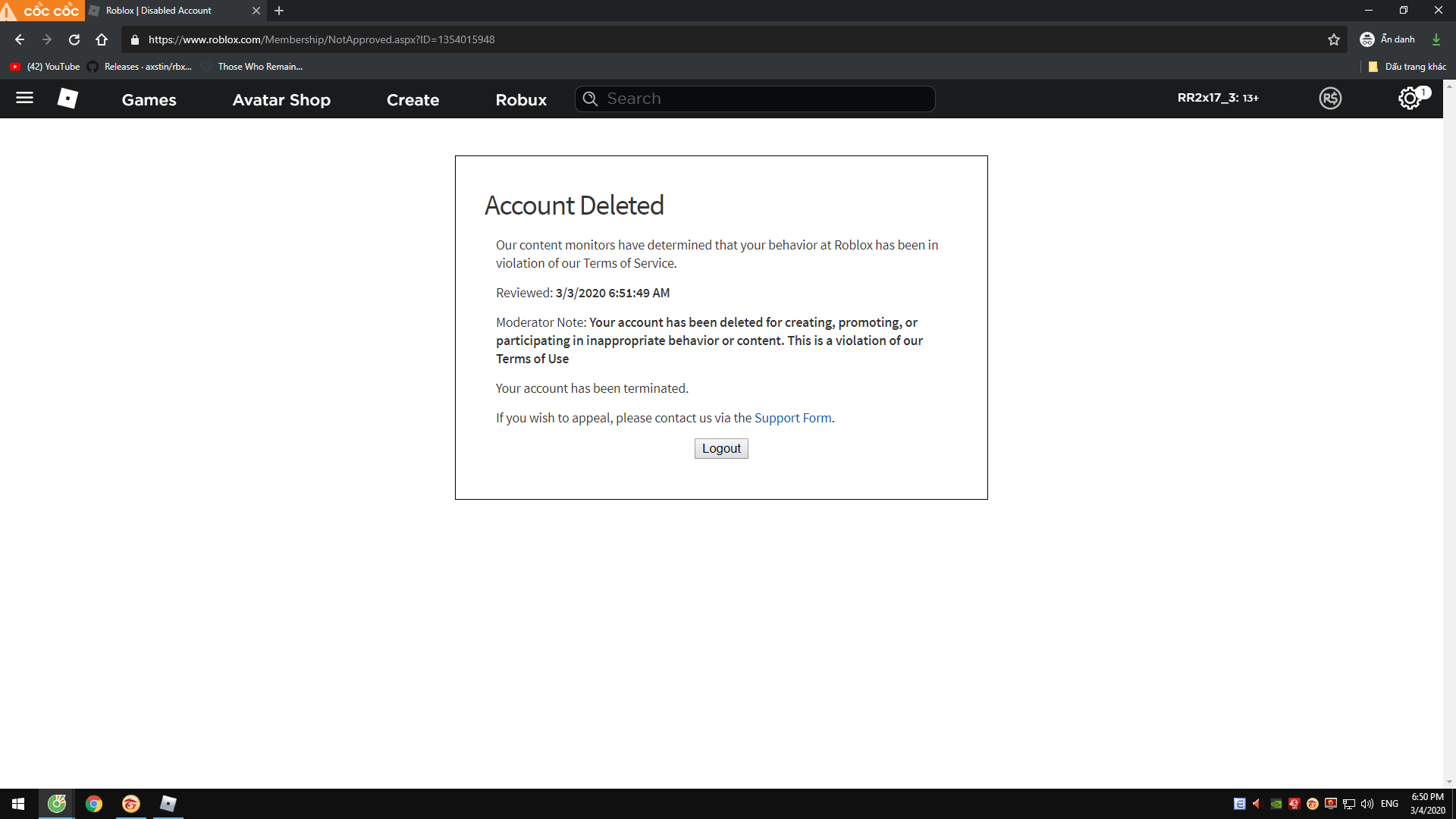Image resolution: width=1456 pixels, height=819 pixels.
Task: Open Roblox Studio from the taskbar
Action: coord(168,804)
